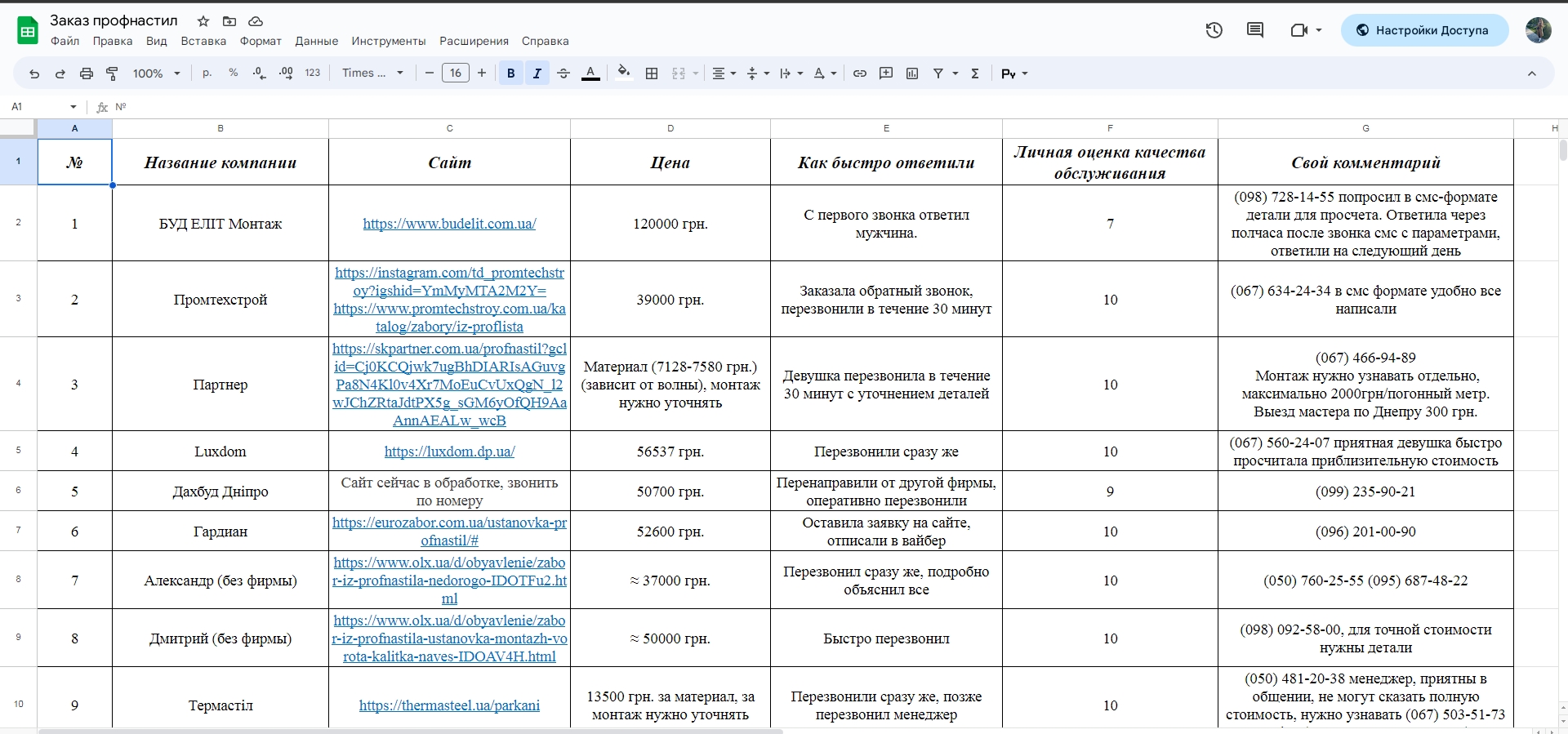Image resolution: width=1568 pixels, height=734 pixels.
Task: Expand the Times font family dropdown
Action: click(373, 73)
